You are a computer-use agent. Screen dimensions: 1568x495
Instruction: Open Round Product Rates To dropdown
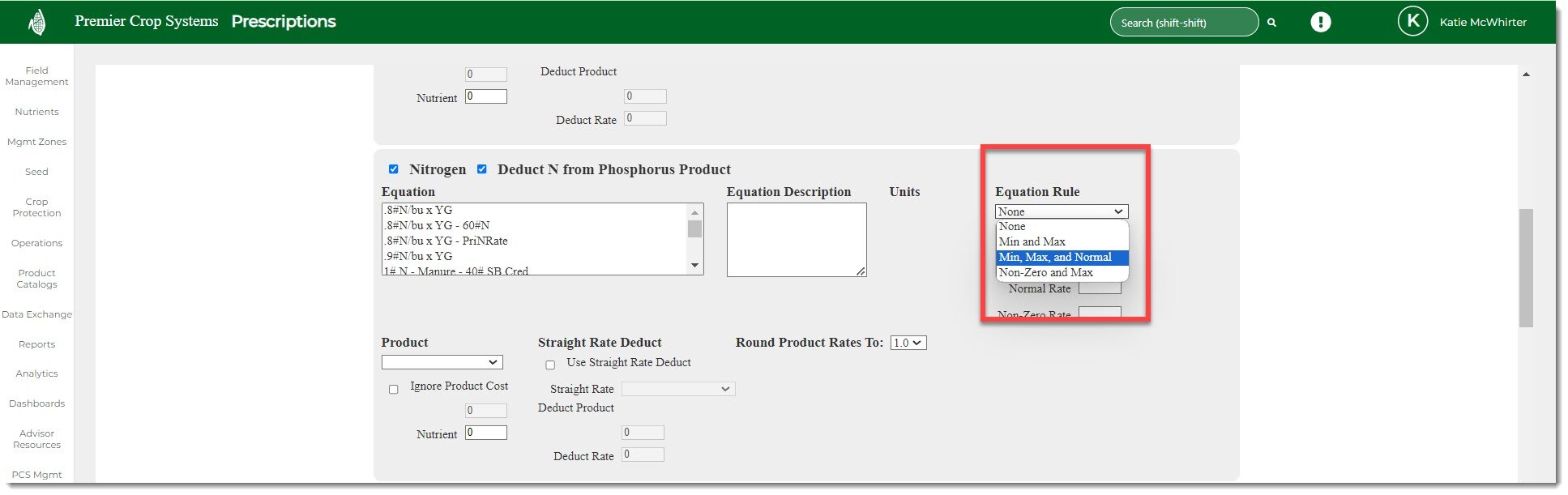908,343
